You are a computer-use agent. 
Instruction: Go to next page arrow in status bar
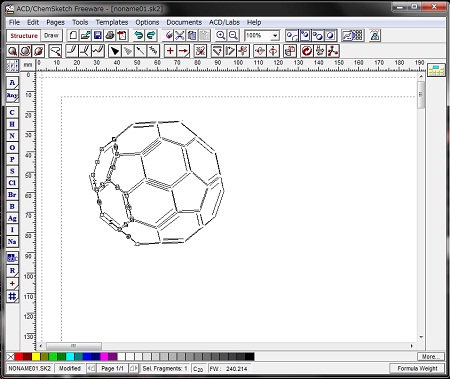click(x=133, y=368)
